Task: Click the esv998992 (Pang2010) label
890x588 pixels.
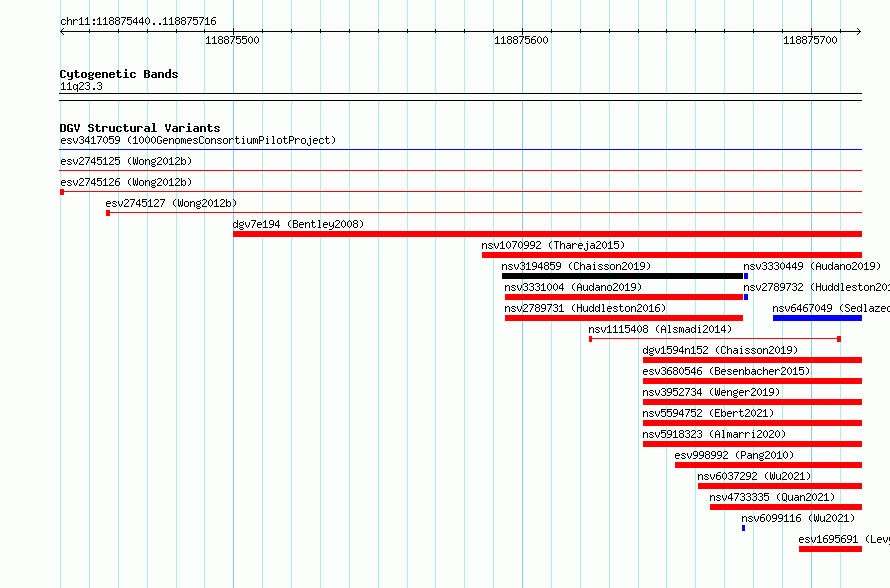Action: (x=734, y=455)
